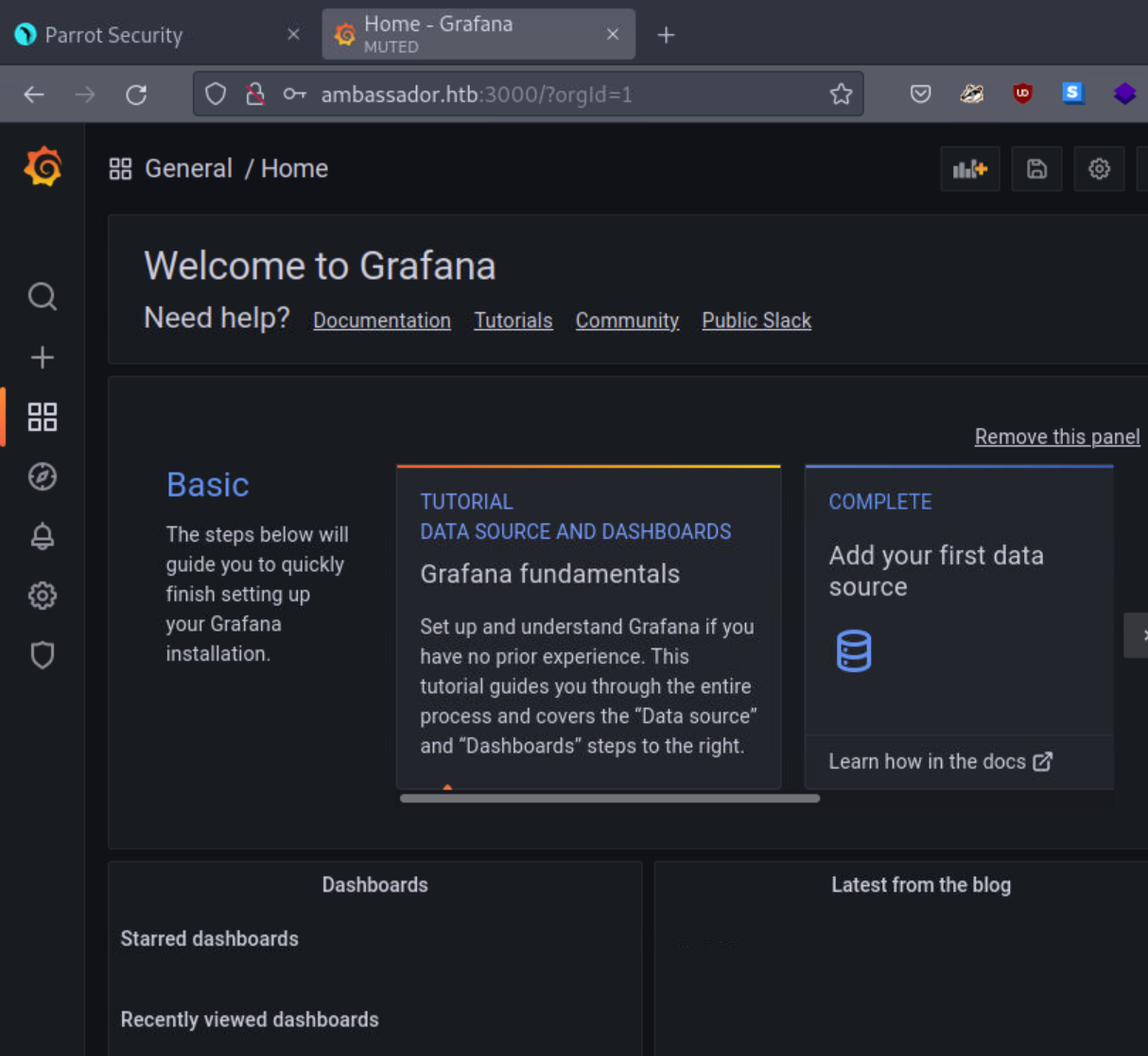This screenshot has width=1148, height=1056.
Task: Click the Basic heading text
Action: click(x=207, y=485)
